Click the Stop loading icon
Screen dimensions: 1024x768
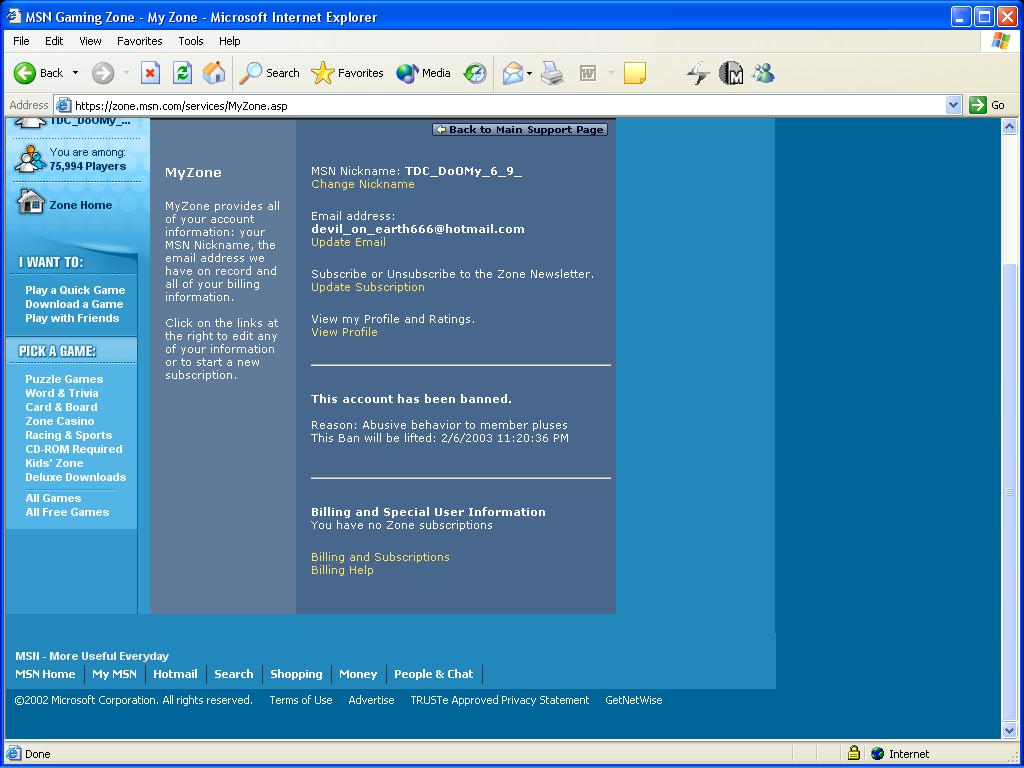(150, 73)
